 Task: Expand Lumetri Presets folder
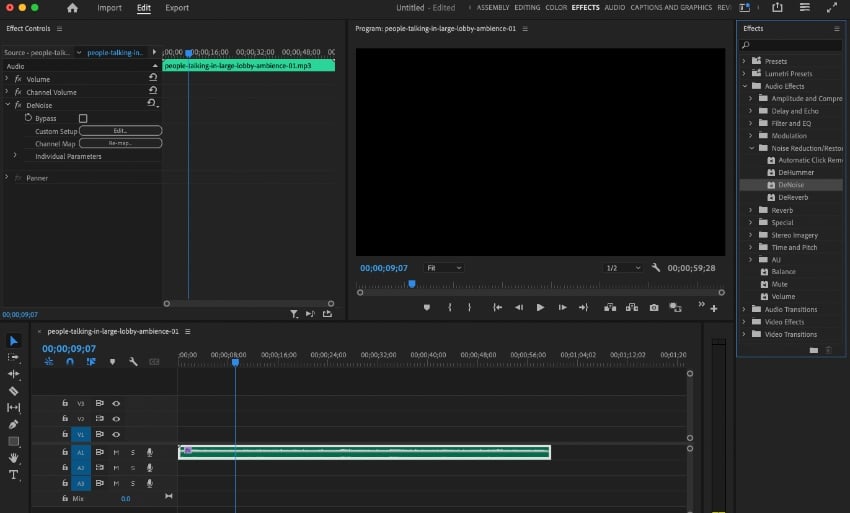[x=744, y=74]
